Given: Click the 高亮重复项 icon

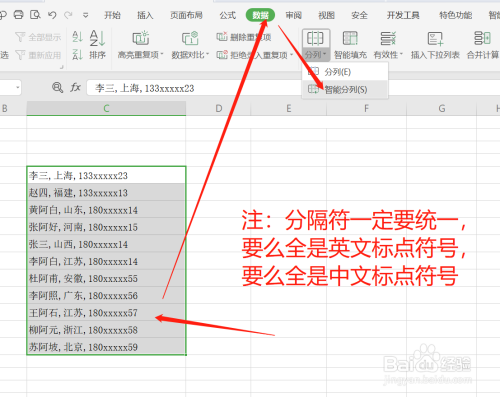Looking at the screenshot, I should (x=141, y=38).
